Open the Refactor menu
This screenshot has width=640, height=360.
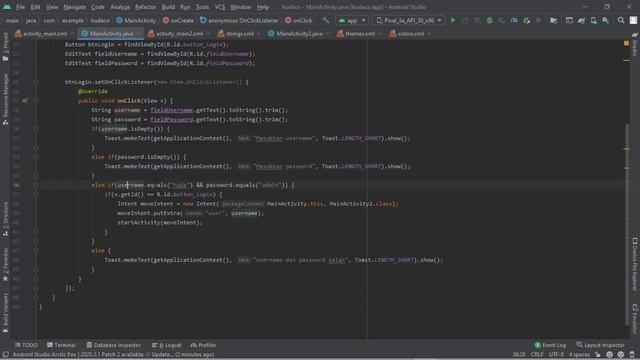(x=145, y=7)
